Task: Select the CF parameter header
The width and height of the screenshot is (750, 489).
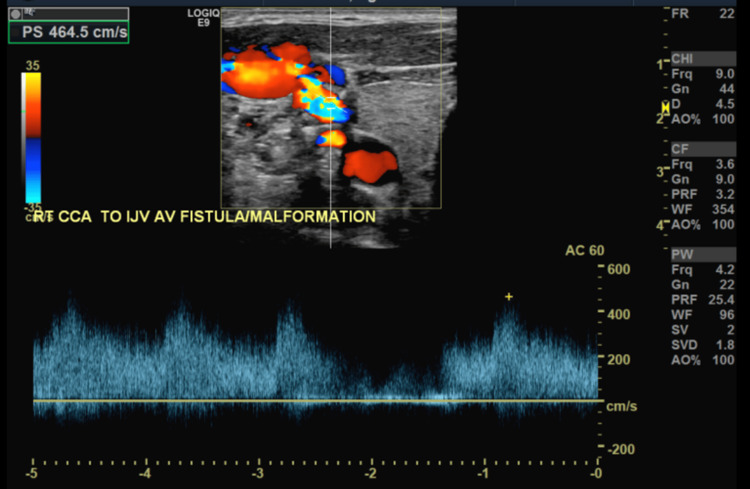Action: click(x=703, y=149)
